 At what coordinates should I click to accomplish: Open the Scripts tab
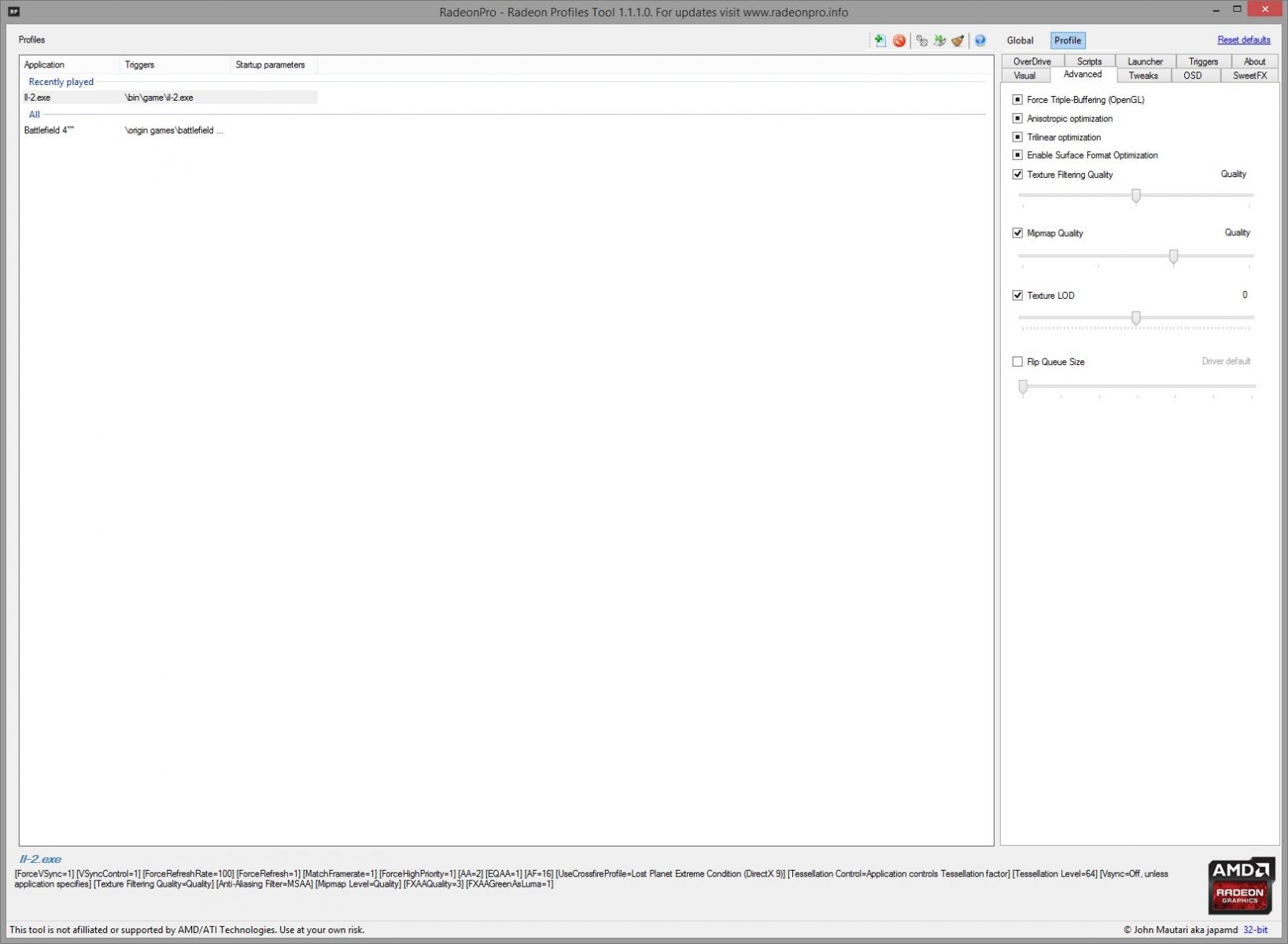tap(1089, 61)
